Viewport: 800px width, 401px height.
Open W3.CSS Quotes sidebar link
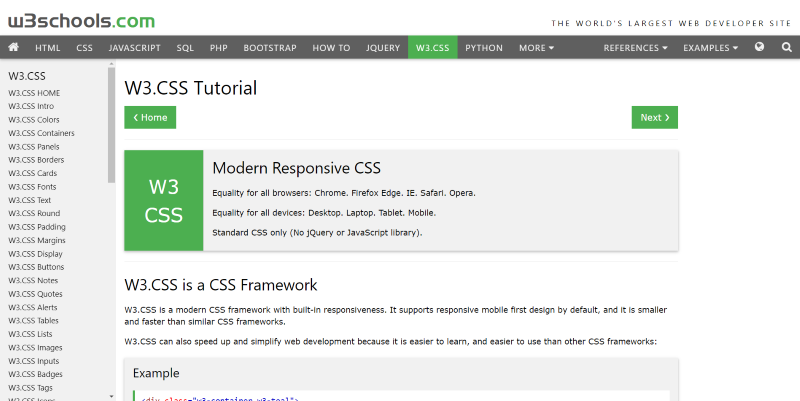[35, 294]
